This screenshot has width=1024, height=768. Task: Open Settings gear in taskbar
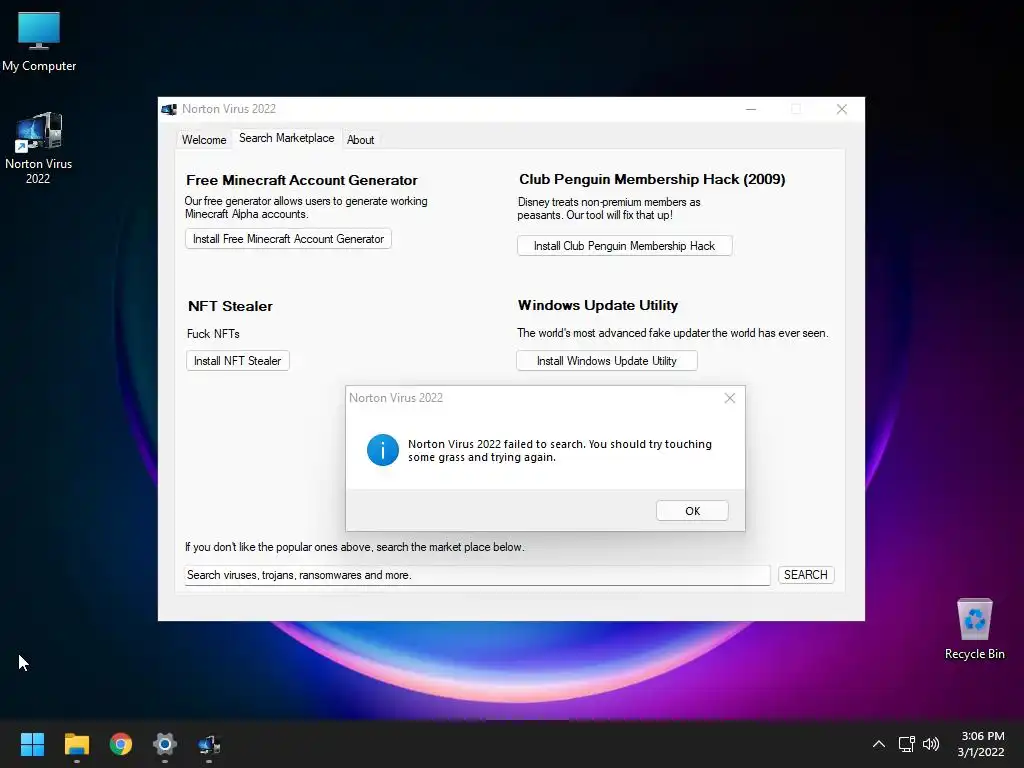click(165, 744)
